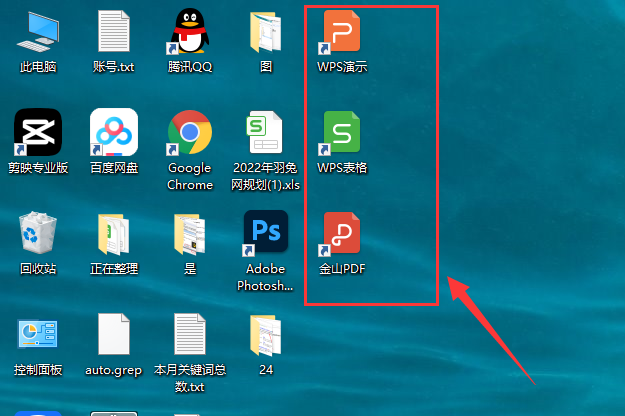Select the Adobe Photoshop shortcut icon
Viewport: 625px width, 416px height.
click(265, 233)
